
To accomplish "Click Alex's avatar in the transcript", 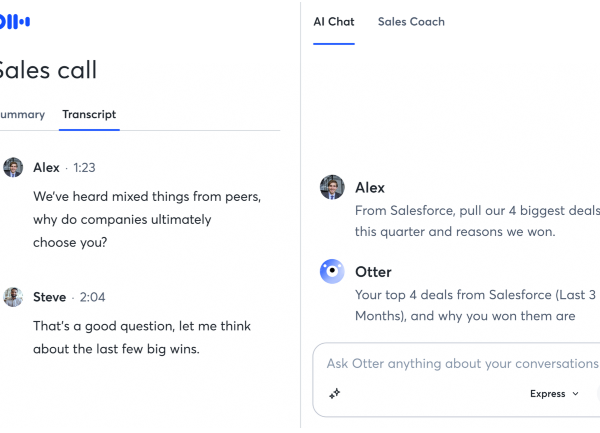I will coord(13,168).
